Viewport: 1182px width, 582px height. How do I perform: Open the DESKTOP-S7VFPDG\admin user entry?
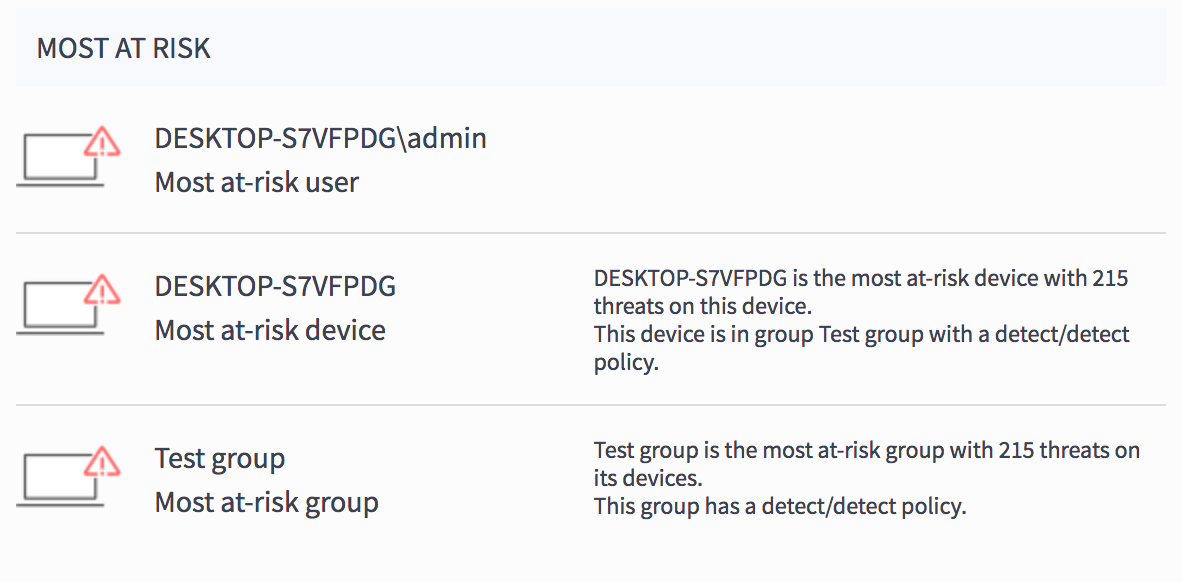point(320,138)
